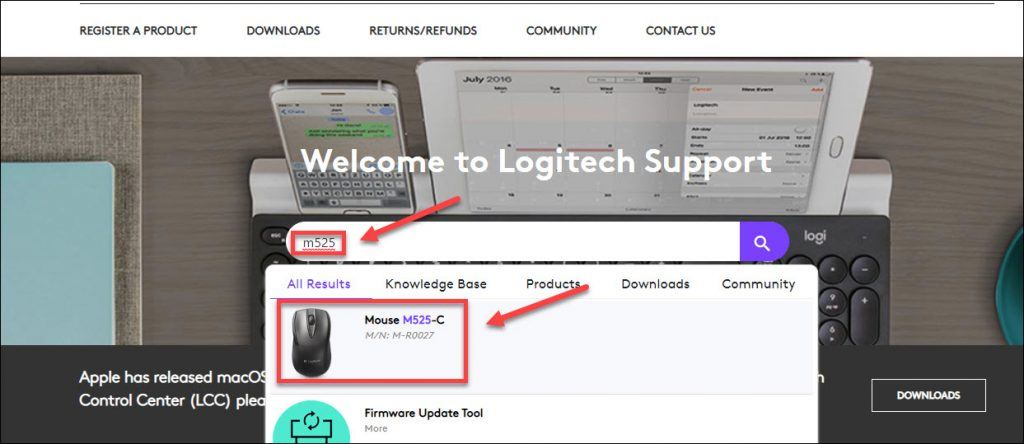
Task: Open the Mouse M525-C thumbnail image
Action: [312, 343]
